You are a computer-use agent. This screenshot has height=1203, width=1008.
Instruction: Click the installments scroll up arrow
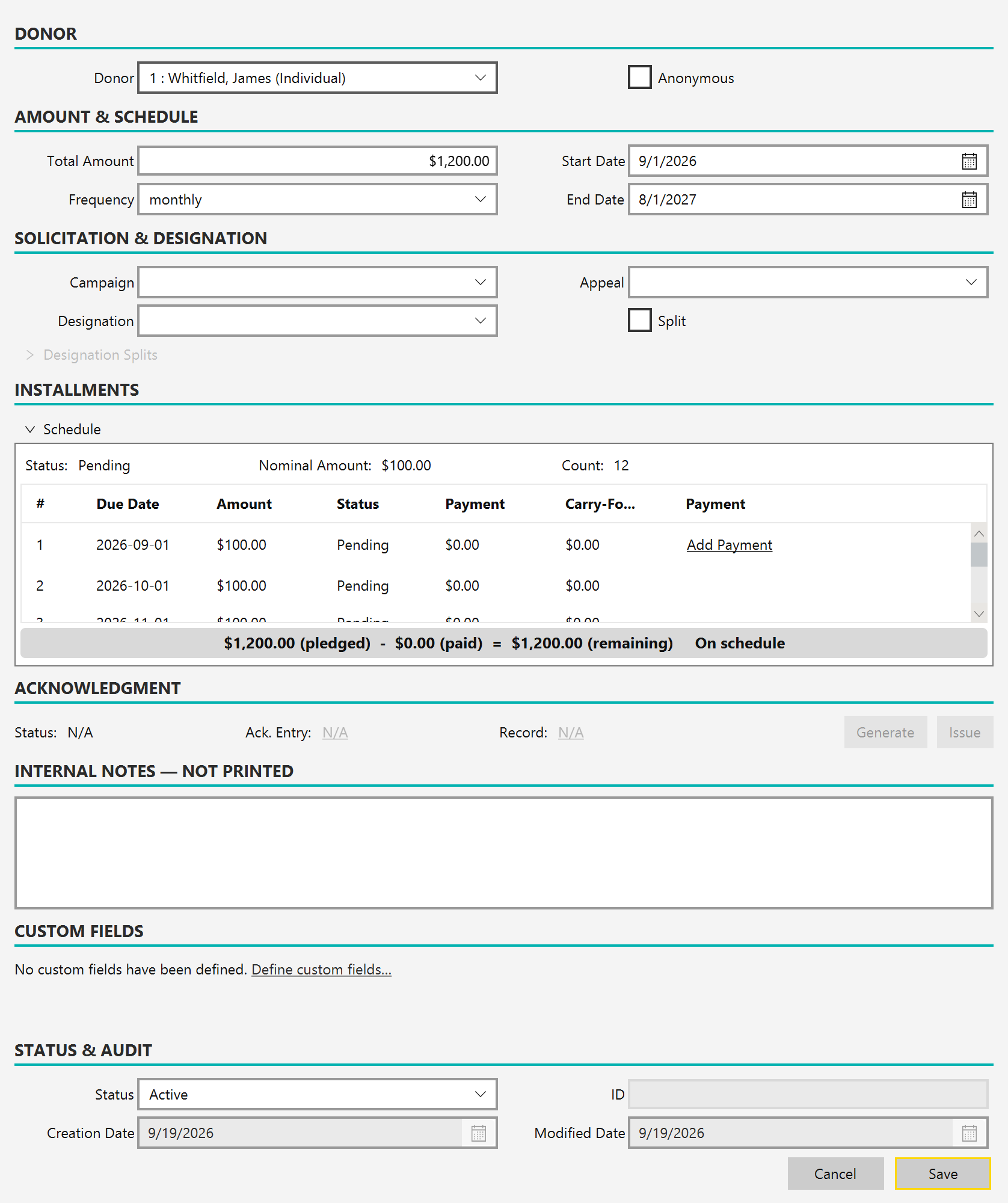[979, 534]
